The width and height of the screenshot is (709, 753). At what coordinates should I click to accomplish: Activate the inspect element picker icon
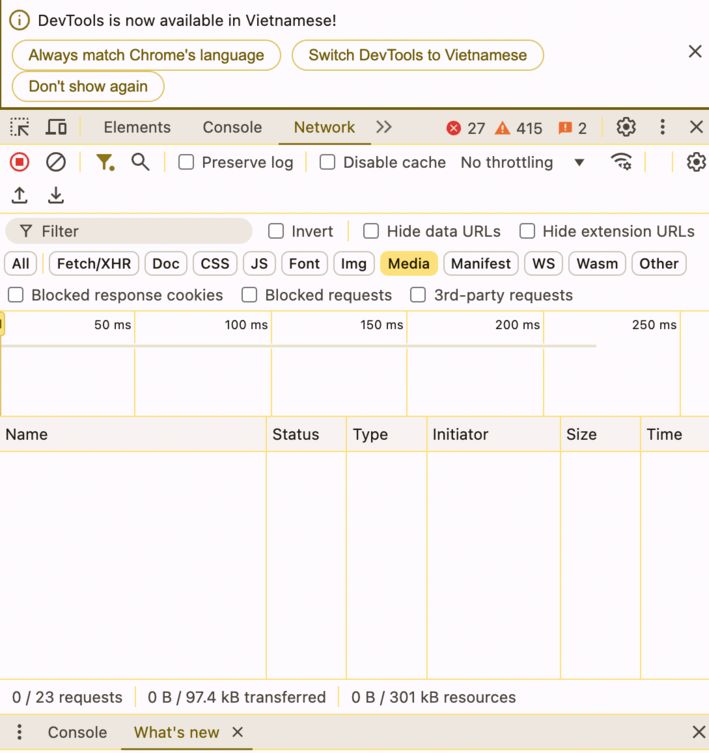[x=20, y=127]
